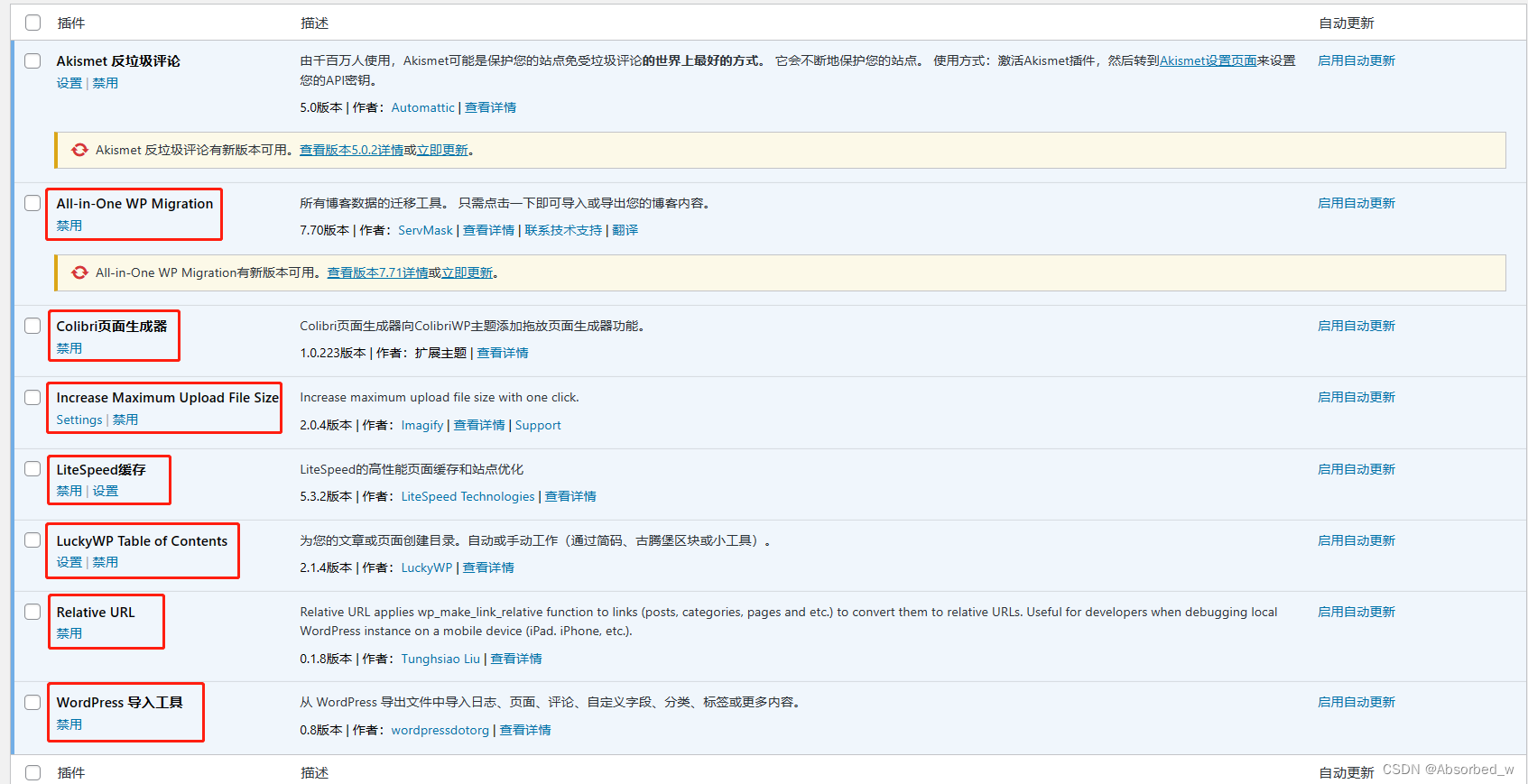1528x784 pixels.
Task: Click 立即更新 in the Akismet notice
Action: [x=443, y=150]
